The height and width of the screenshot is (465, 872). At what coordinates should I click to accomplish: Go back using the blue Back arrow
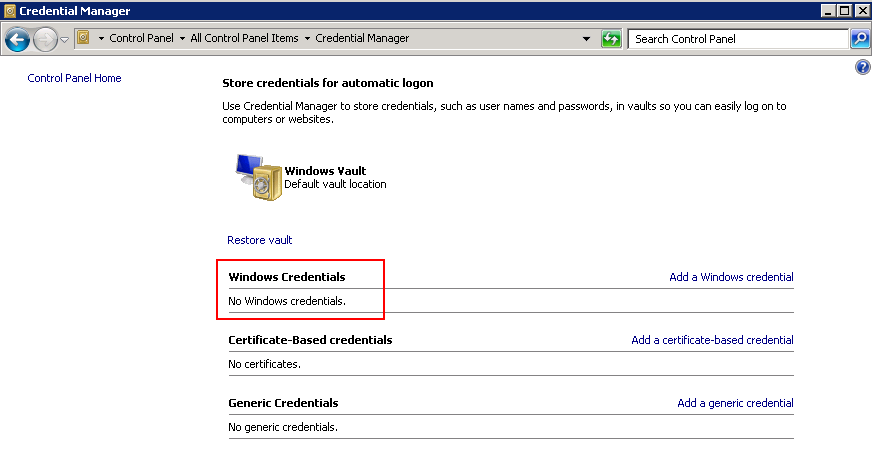coord(17,39)
